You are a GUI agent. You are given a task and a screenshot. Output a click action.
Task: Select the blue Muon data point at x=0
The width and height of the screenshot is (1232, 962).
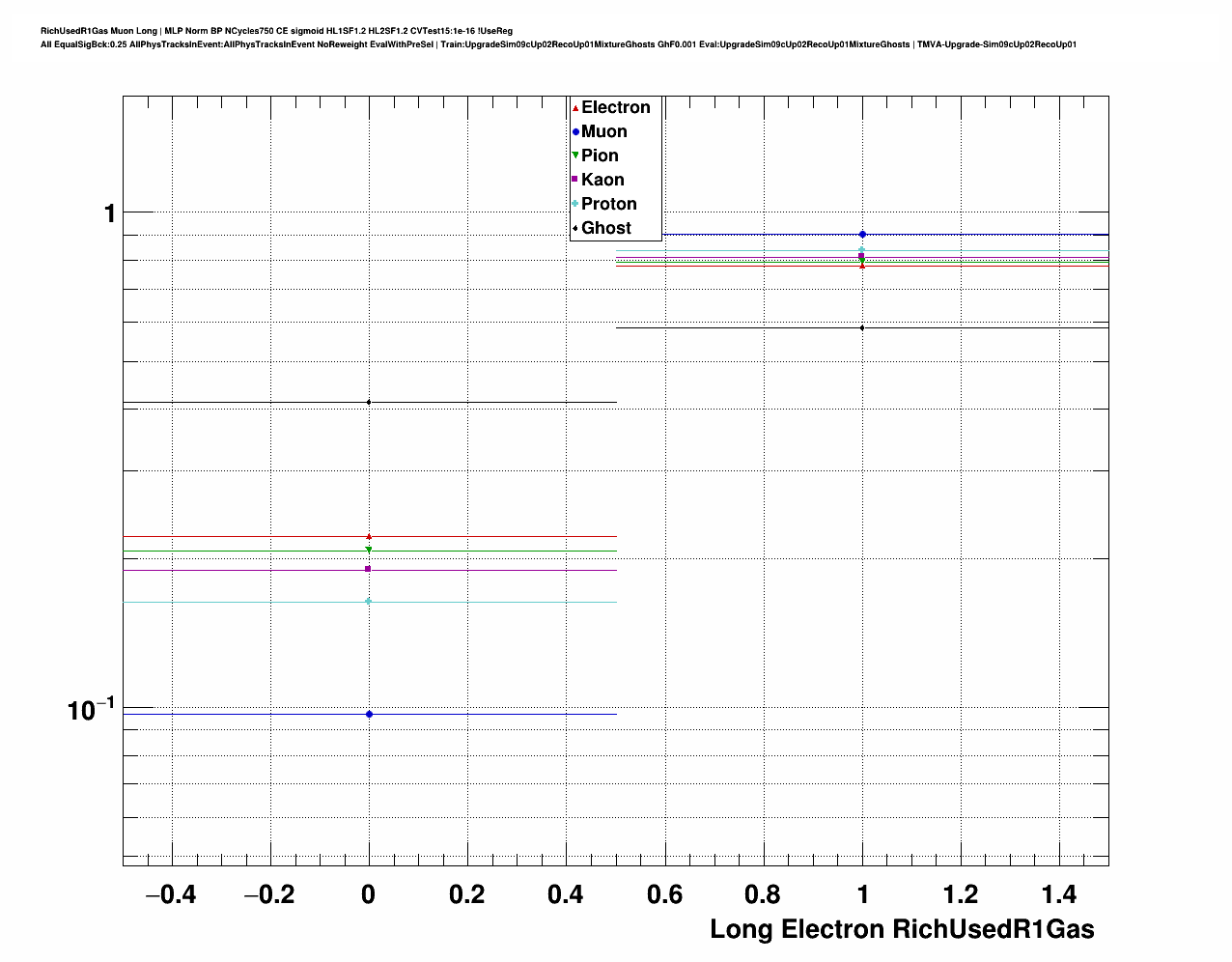(369, 715)
